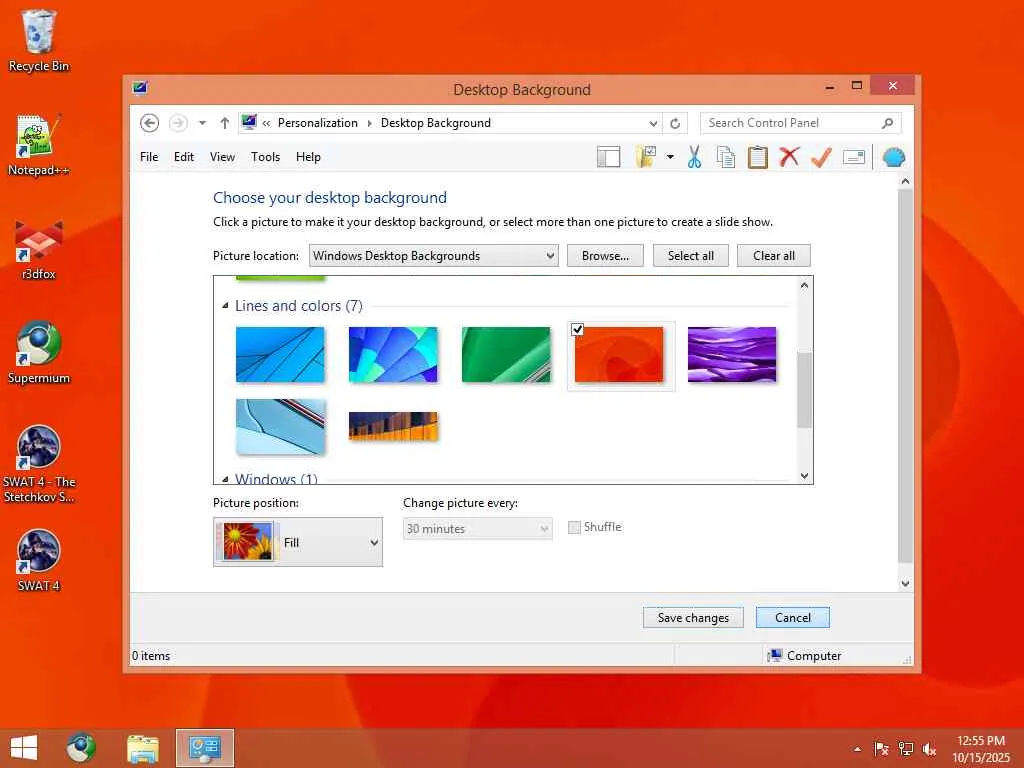Open the folder options toolbar icon

[x=646, y=157]
